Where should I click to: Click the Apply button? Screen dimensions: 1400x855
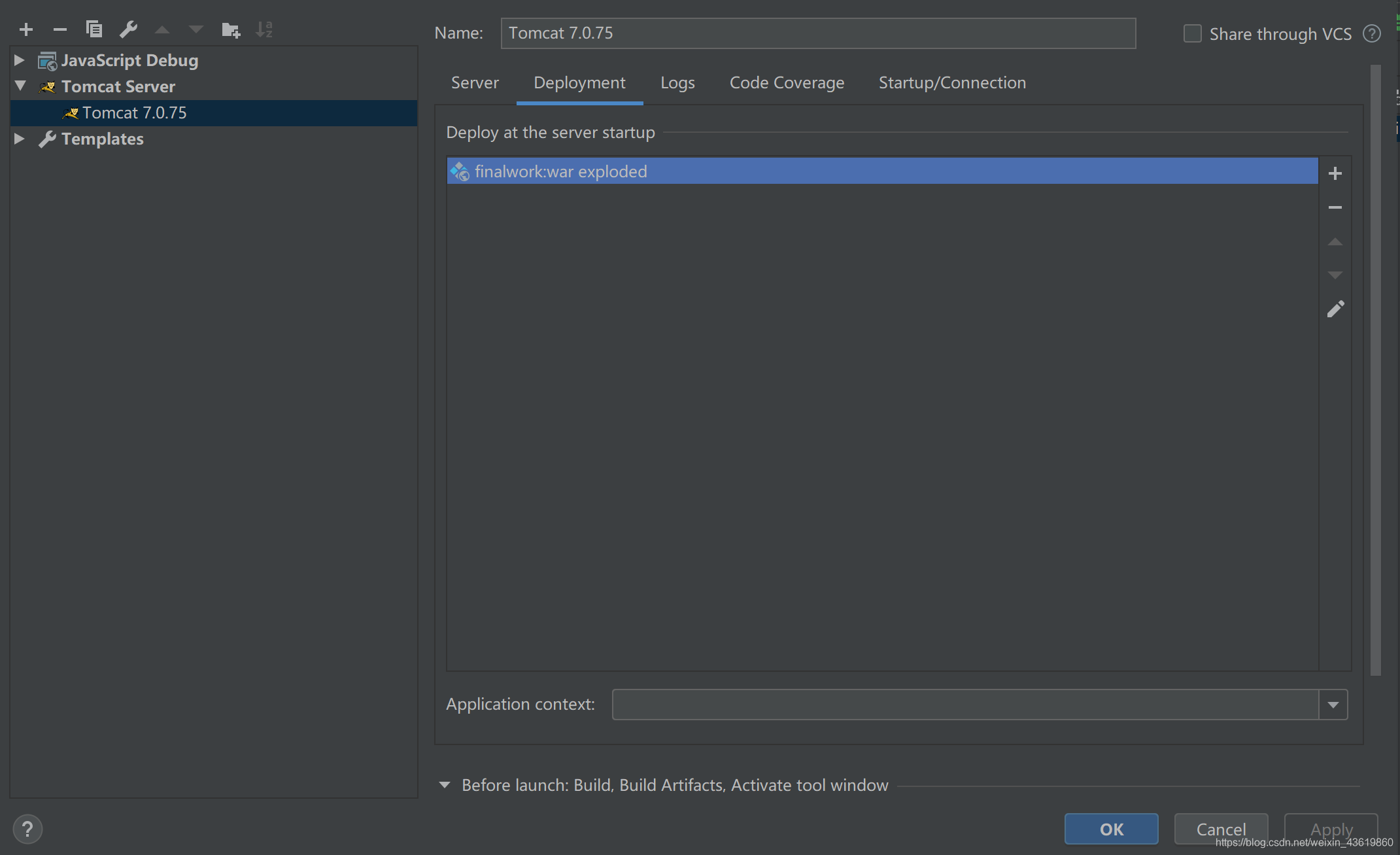1331,829
